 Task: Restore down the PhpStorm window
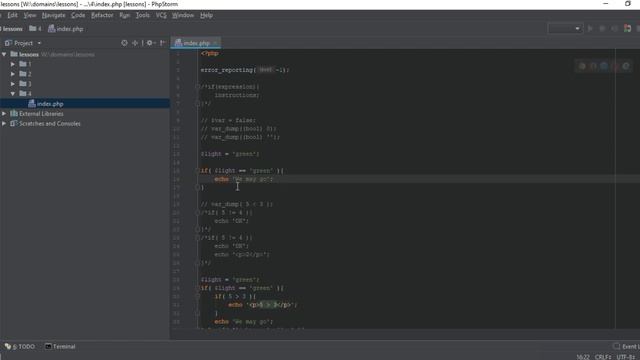(628, 4)
